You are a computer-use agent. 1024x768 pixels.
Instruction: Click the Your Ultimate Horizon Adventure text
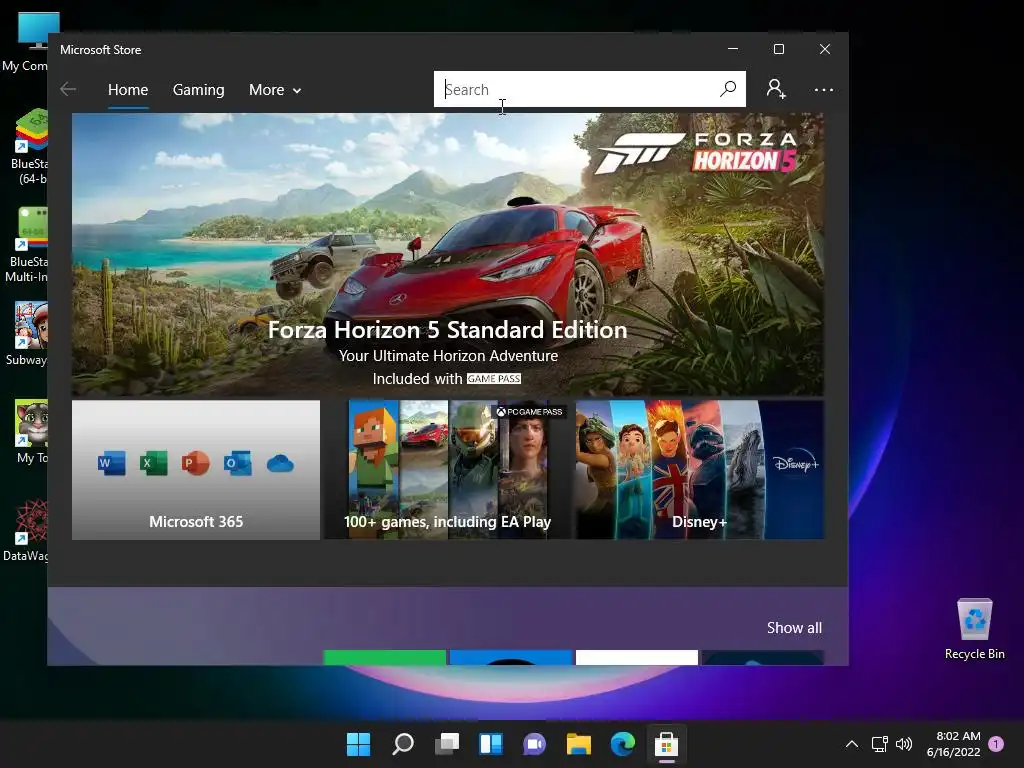click(448, 356)
